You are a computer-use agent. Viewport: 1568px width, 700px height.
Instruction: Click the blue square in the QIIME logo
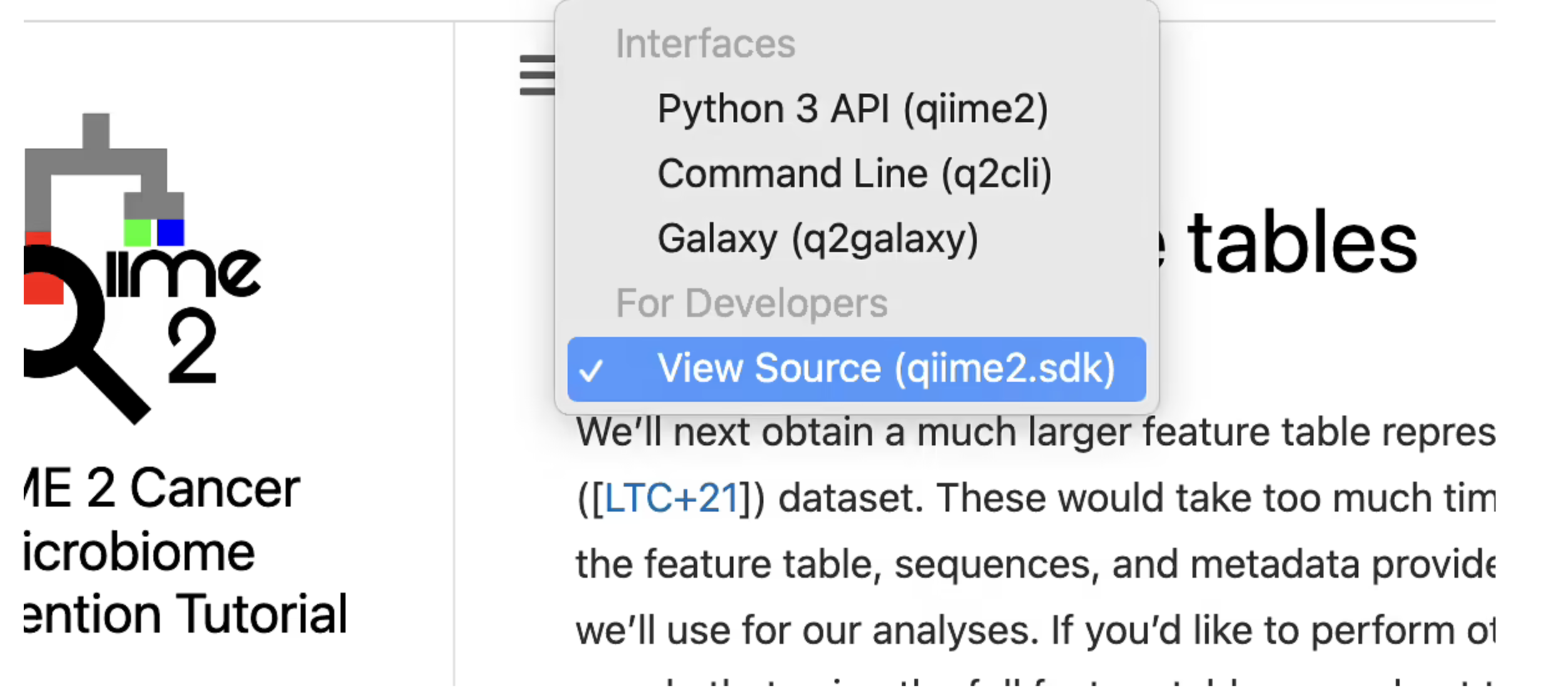(171, 234)
